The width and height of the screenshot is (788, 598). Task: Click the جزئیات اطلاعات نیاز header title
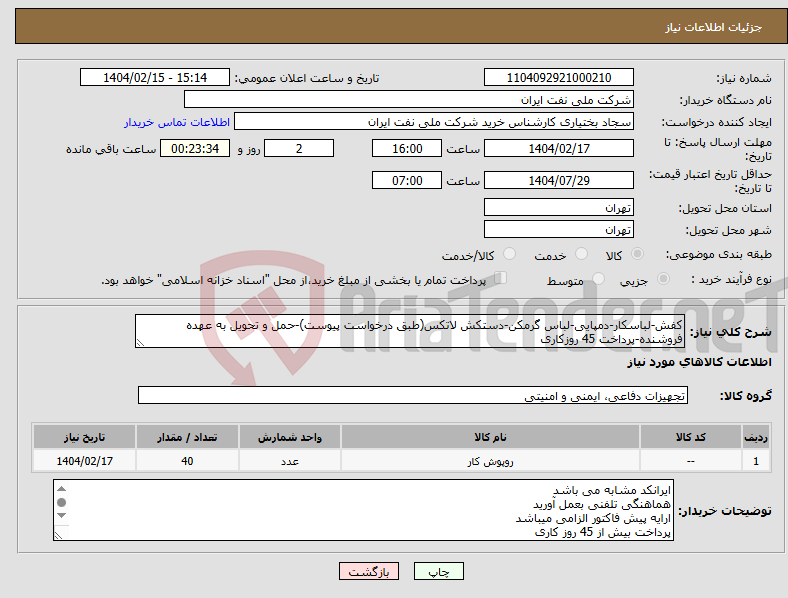coord(714,27)
